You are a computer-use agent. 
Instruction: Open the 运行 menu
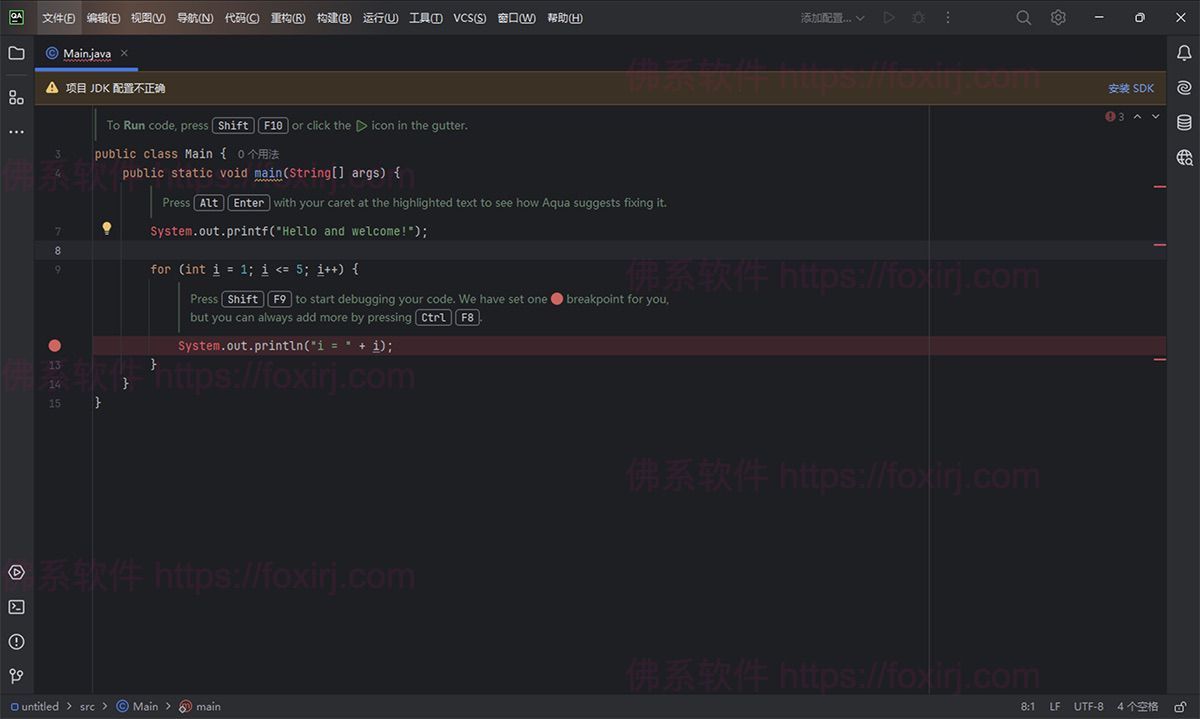coord(379,17)
